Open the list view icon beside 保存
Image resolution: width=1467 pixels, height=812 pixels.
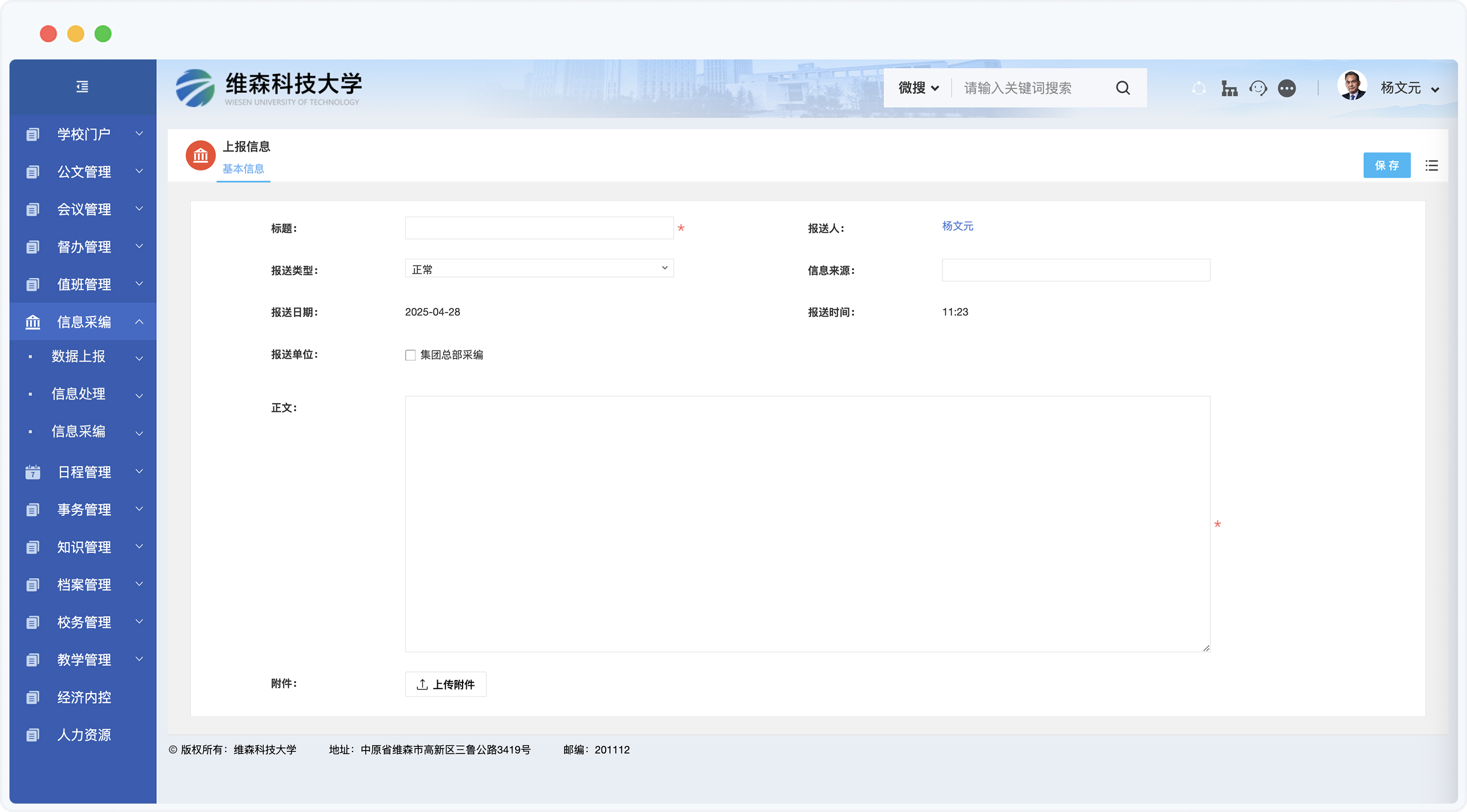tap(1432, 166)
